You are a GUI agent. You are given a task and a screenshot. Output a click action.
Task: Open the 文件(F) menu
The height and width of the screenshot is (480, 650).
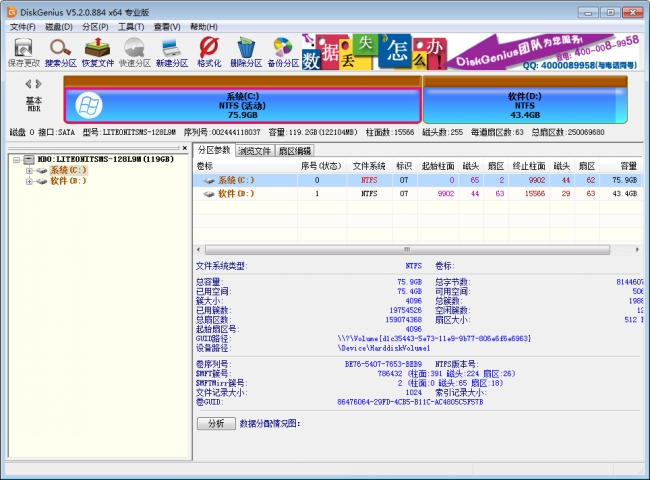pyautogui.click(x=23, y=27)
